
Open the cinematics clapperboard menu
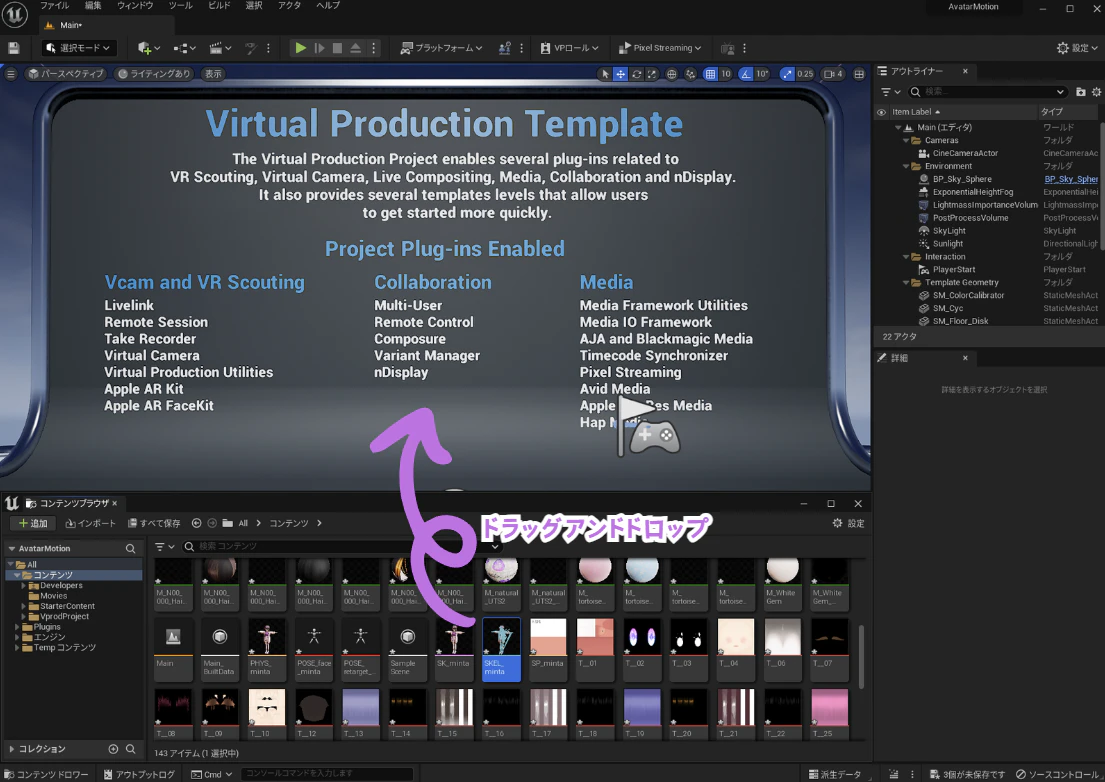[x=220, y=48]
